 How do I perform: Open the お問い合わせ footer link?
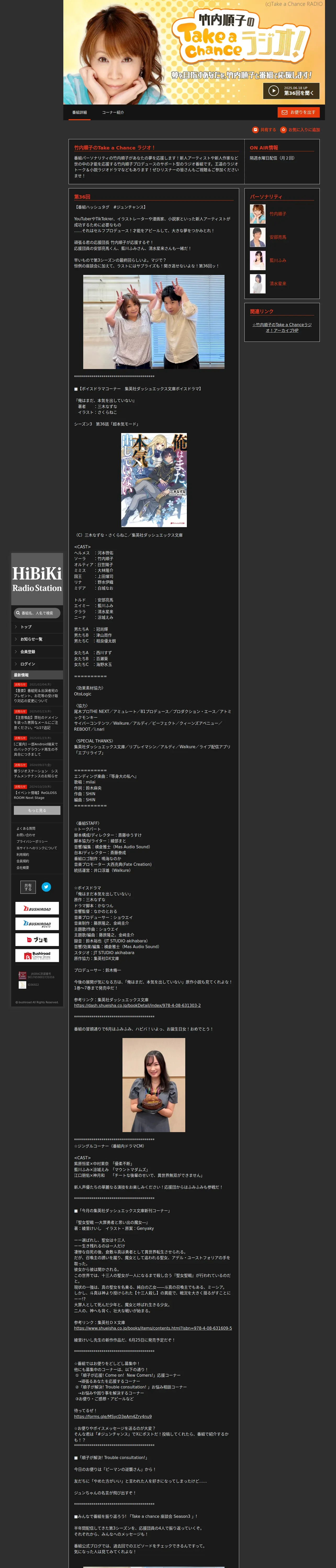26,835
